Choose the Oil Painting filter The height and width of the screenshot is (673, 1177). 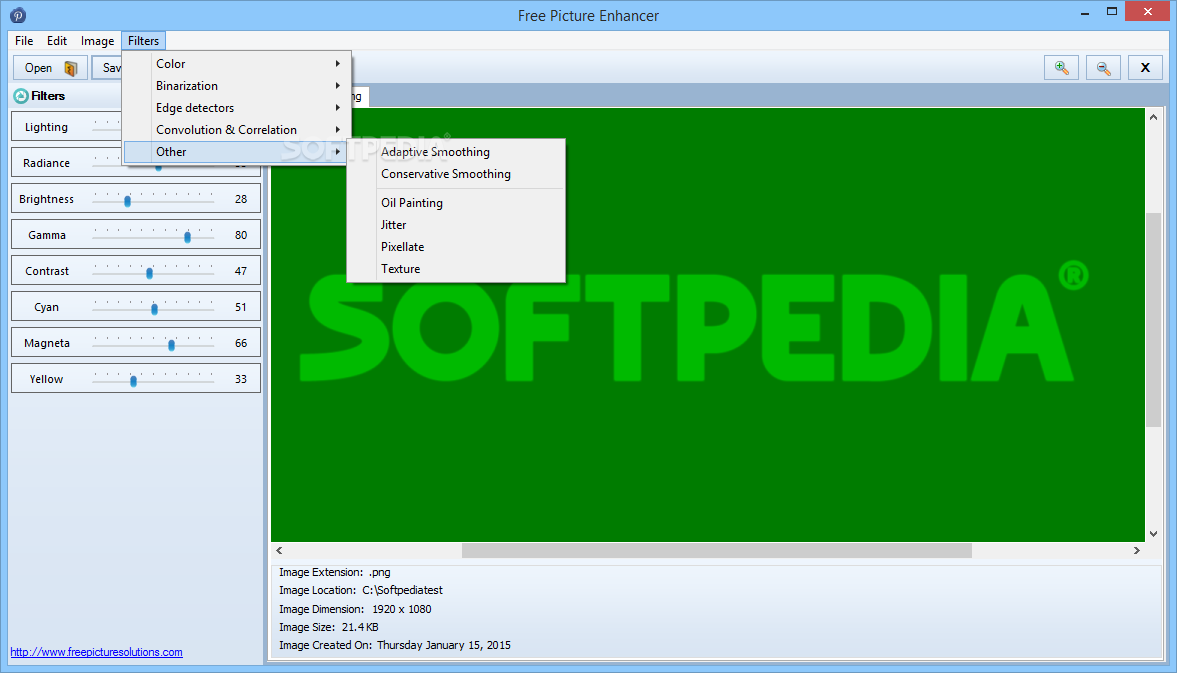(456, 203)
